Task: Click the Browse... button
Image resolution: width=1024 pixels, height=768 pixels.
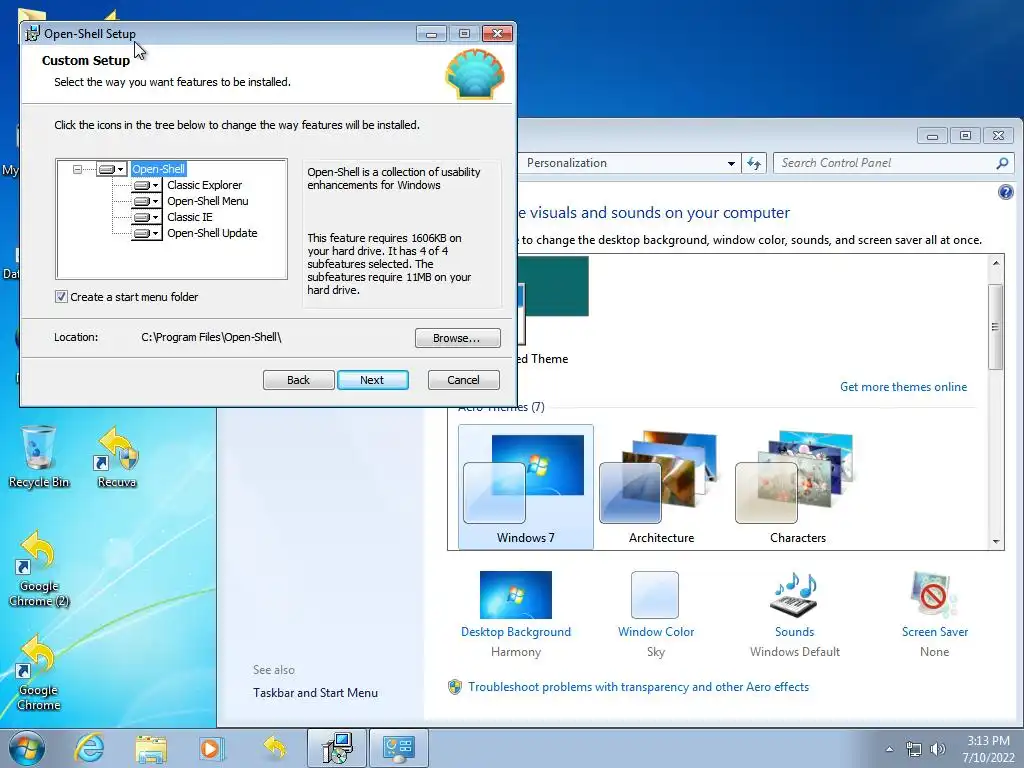Action: pyautogui.click(x=457, y=338)
